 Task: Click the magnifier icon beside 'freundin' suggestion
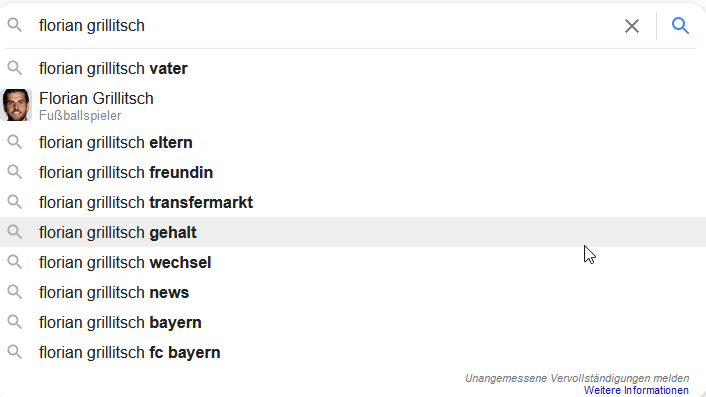(15, 172)
